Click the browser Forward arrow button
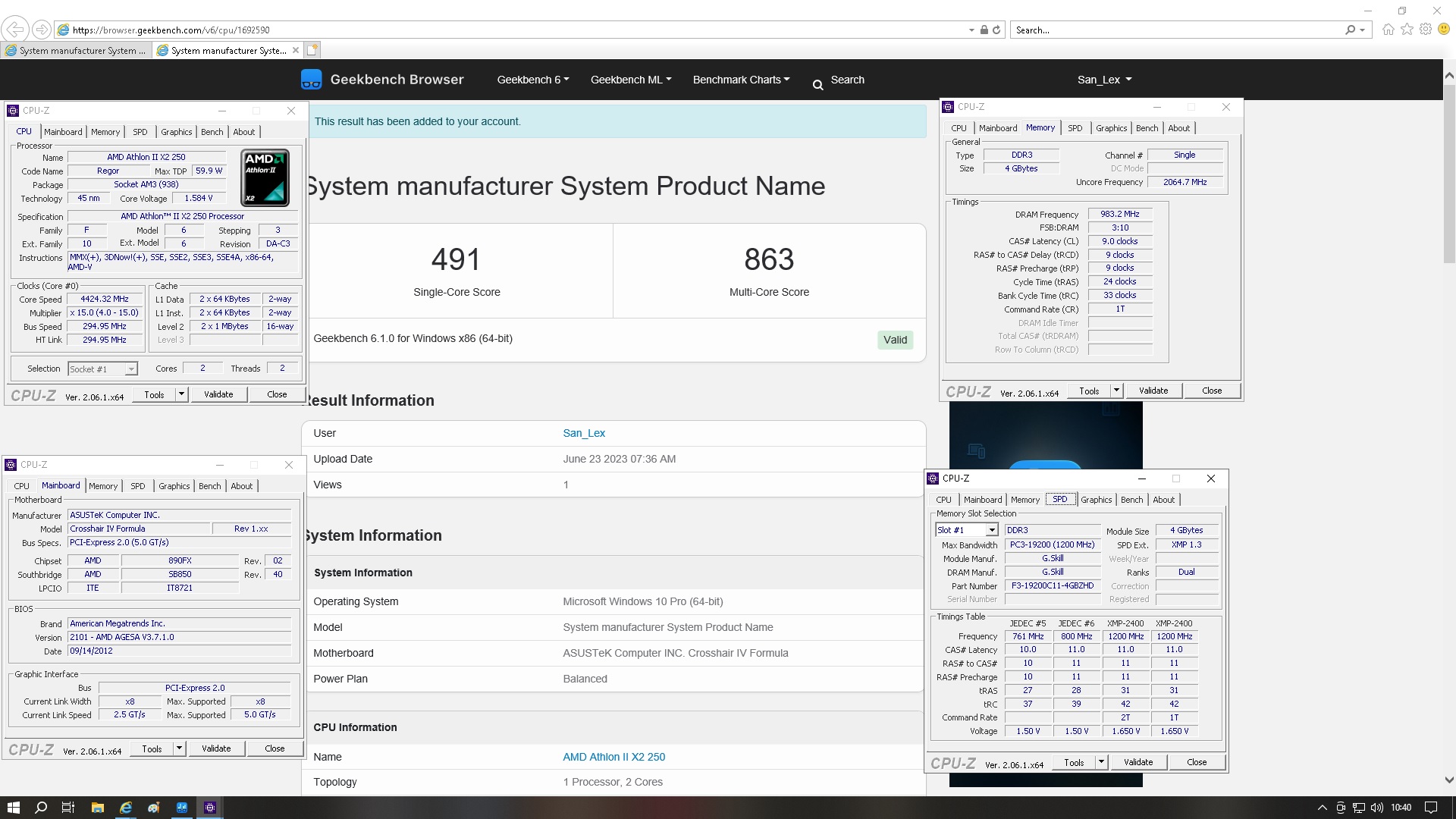 point(42,30)
